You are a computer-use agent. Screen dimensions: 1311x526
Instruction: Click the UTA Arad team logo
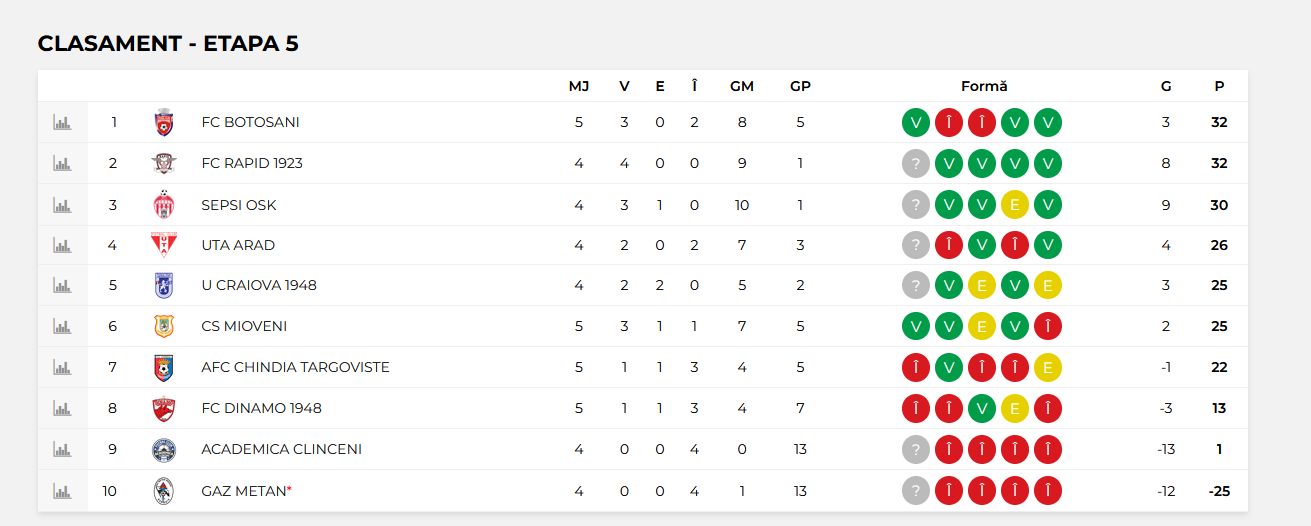[x=163, y=245]
